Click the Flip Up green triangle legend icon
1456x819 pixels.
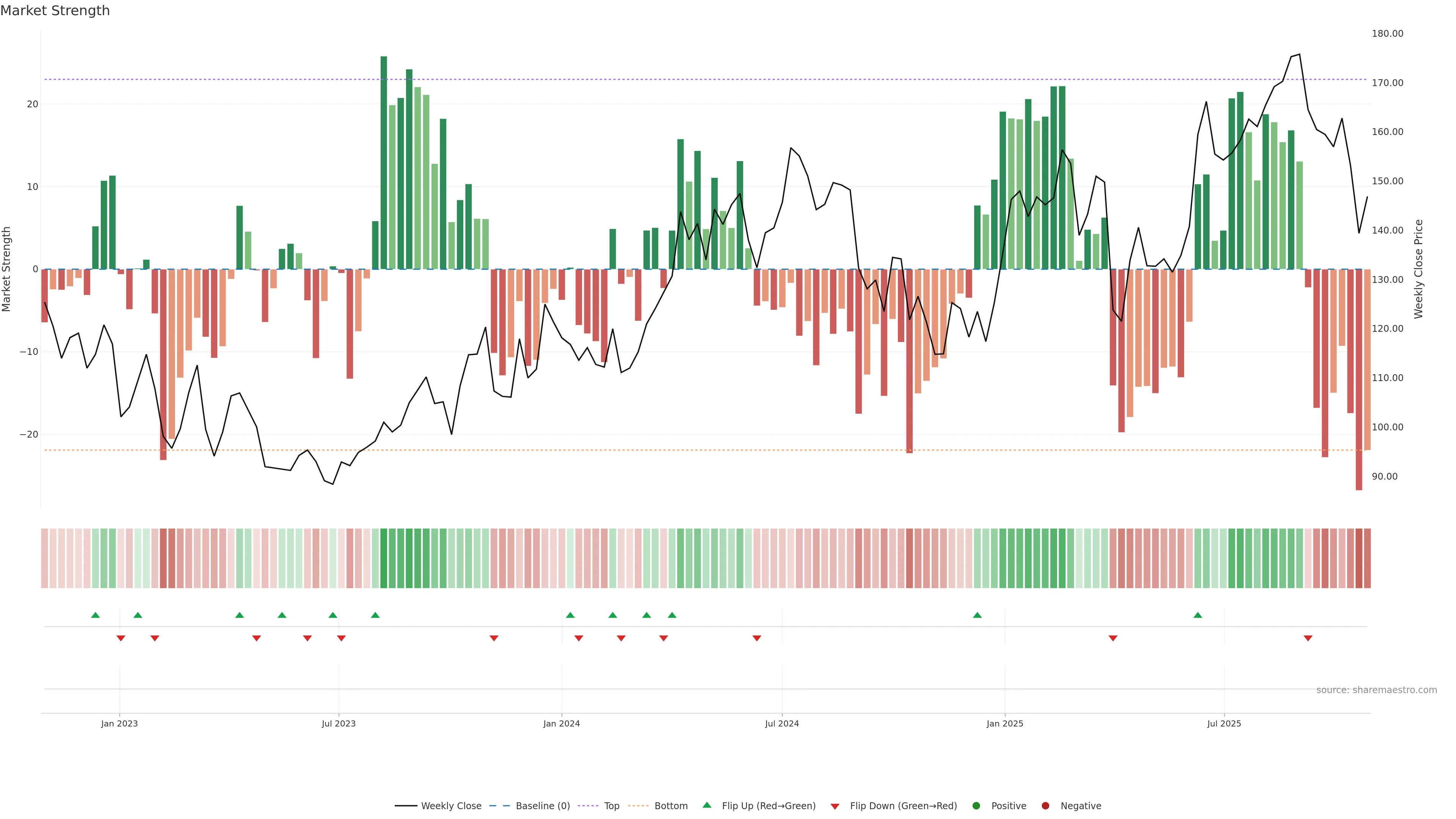point(706,805)
